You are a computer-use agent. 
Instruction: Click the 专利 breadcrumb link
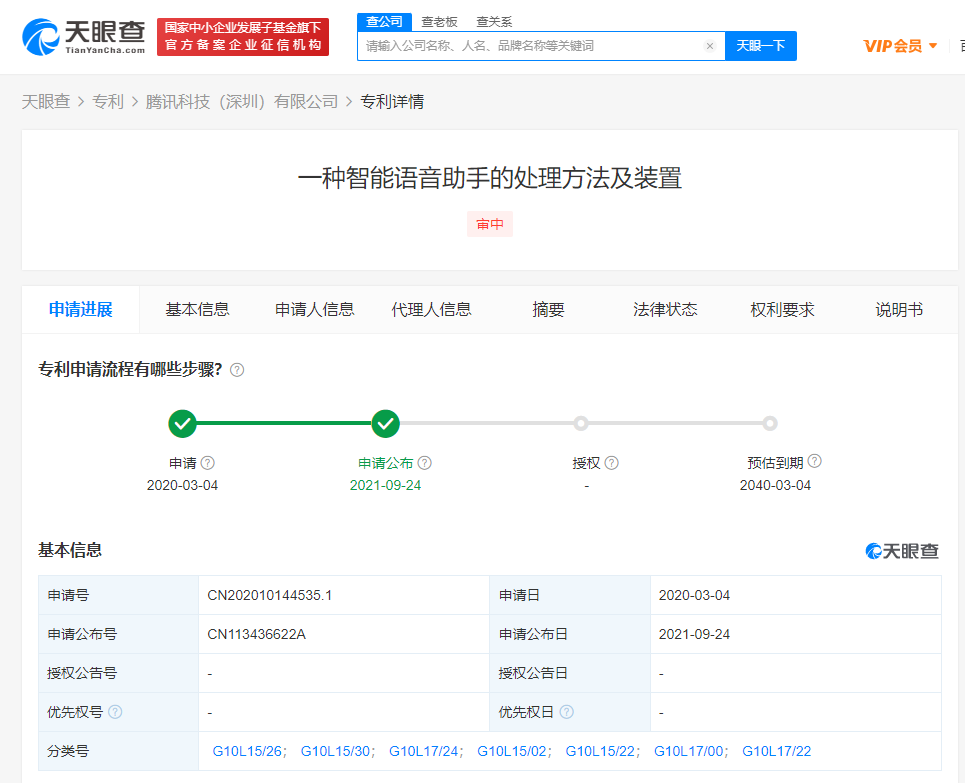pyautogui.click(x=107, y=102)
